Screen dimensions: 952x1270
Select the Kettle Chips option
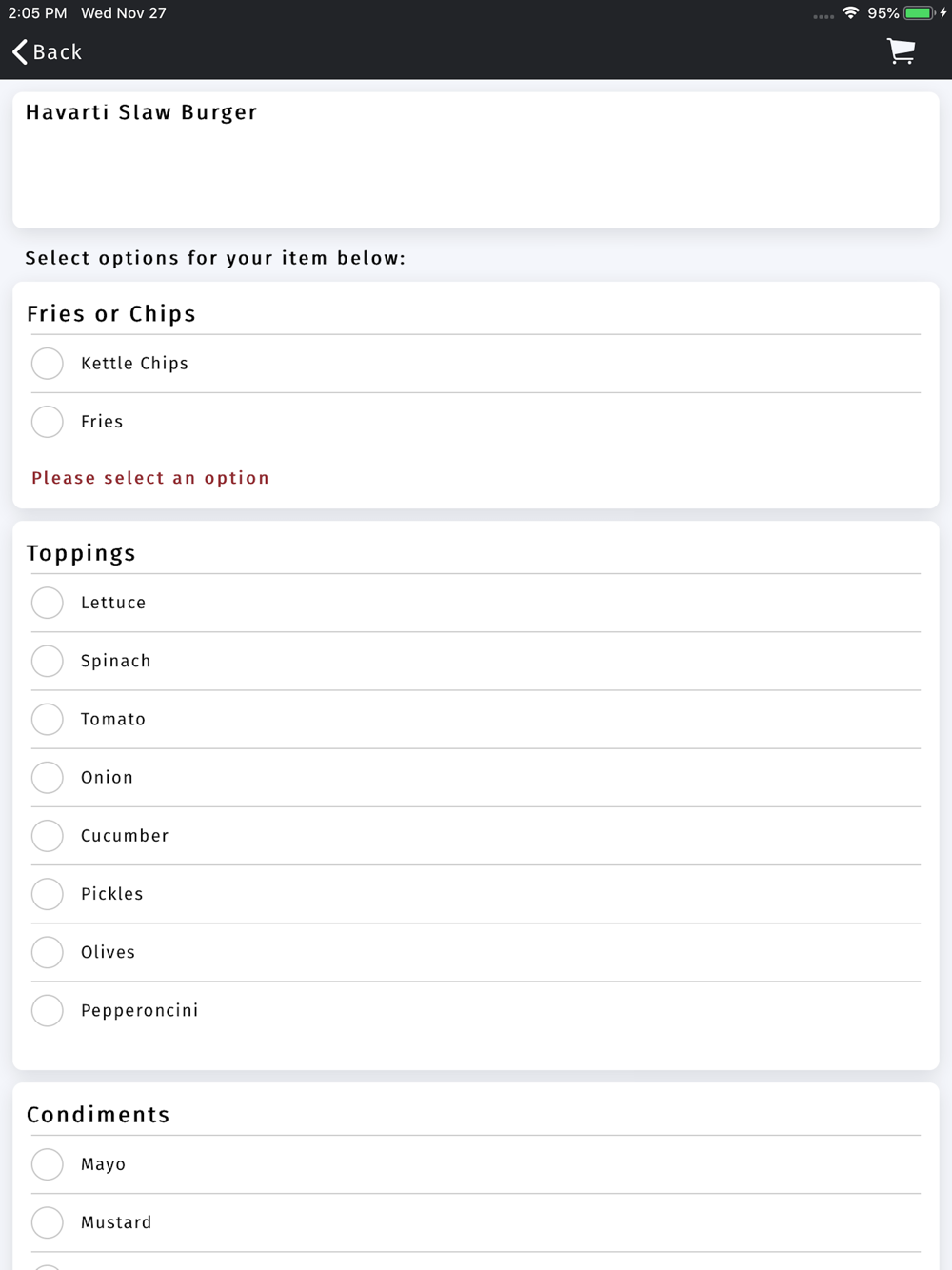tap(48, 364)
